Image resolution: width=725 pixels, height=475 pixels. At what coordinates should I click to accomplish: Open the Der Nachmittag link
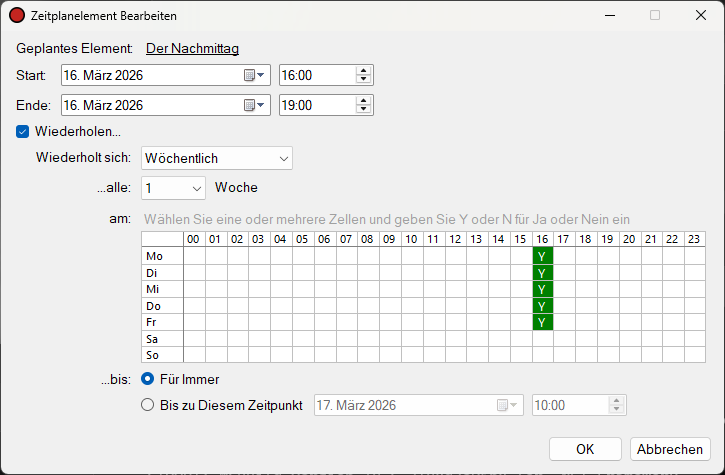(x=192, y=48)
